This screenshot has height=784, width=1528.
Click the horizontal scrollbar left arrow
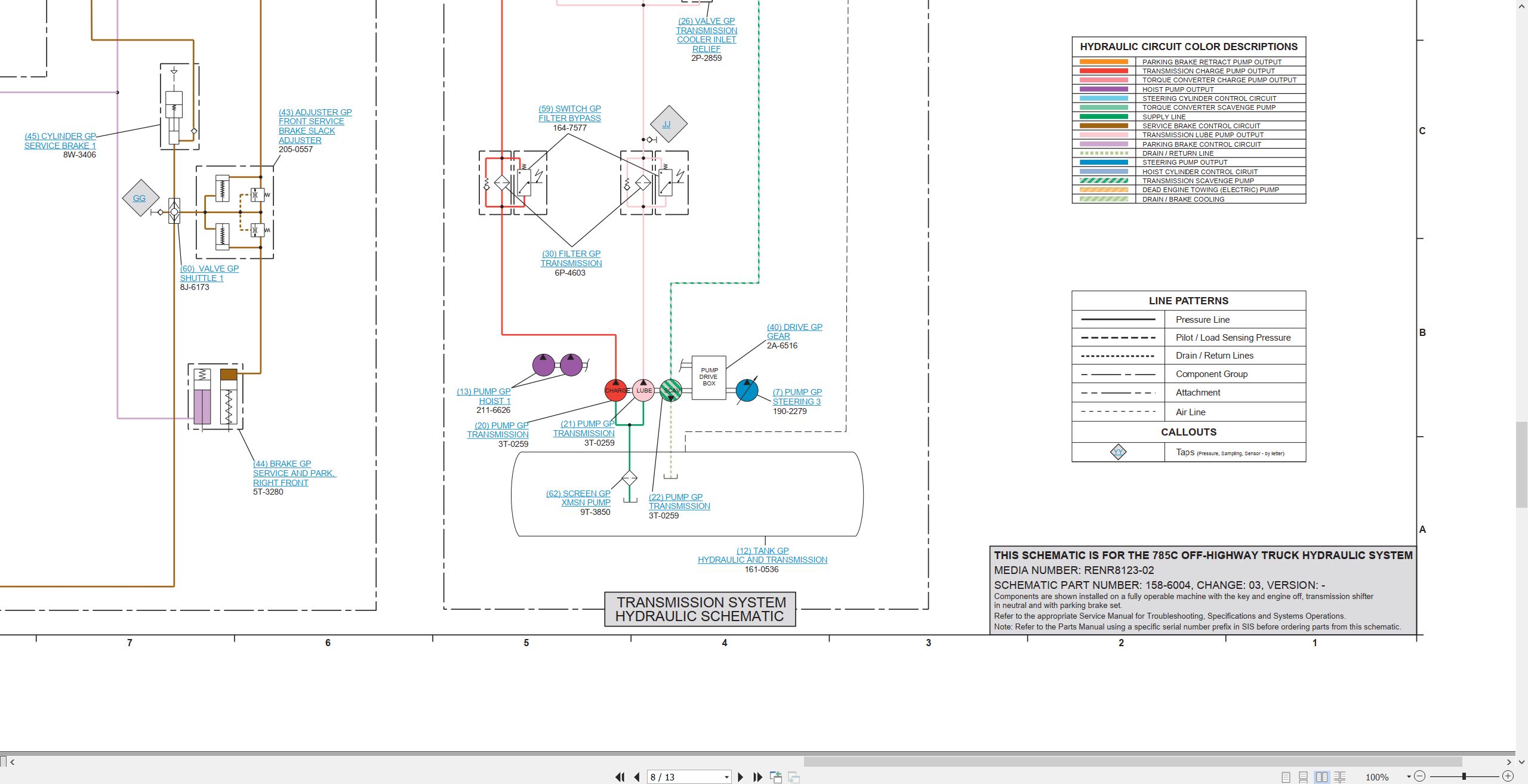tap(13, 762)
